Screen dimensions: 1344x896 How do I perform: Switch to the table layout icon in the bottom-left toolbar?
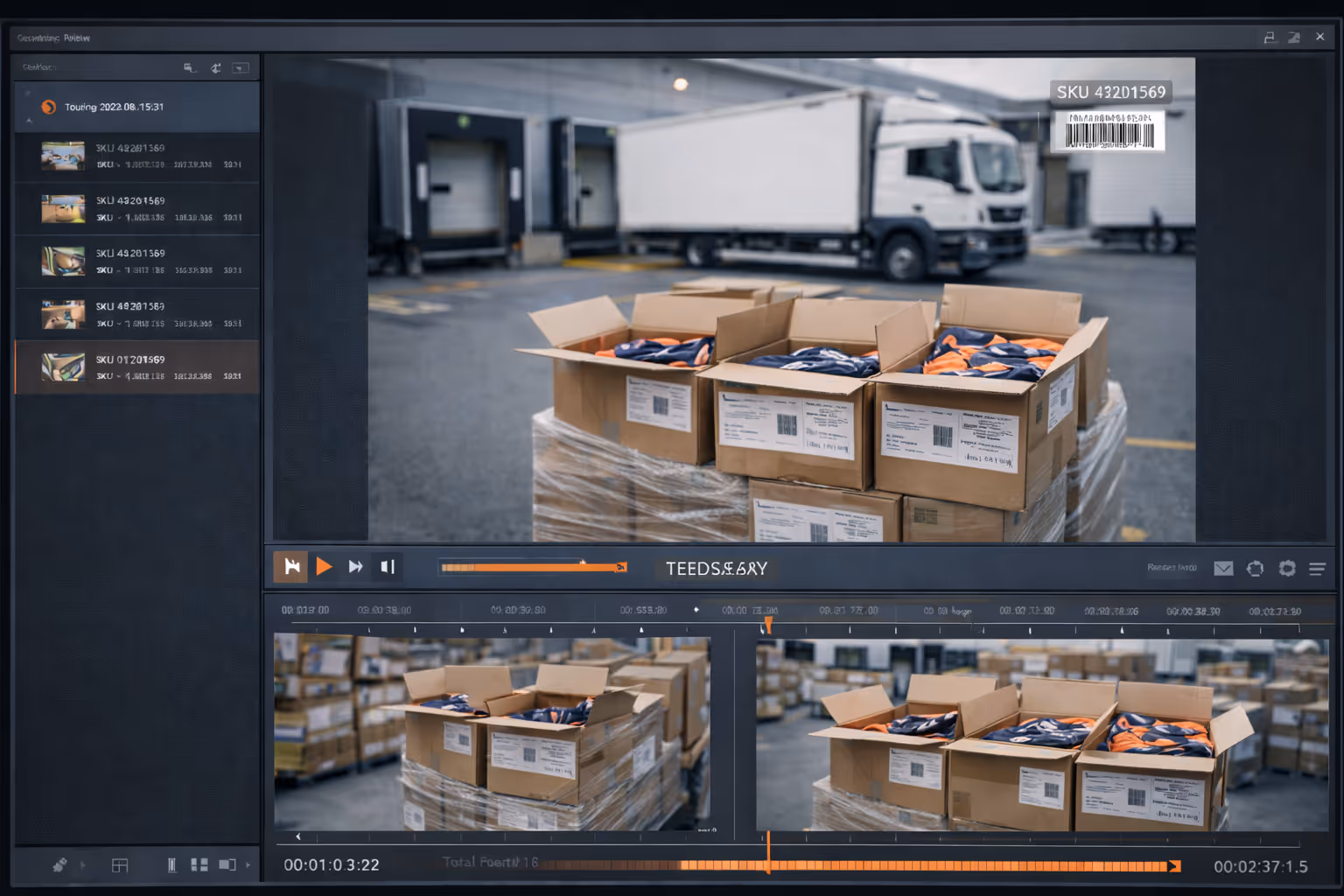(120, 865)
